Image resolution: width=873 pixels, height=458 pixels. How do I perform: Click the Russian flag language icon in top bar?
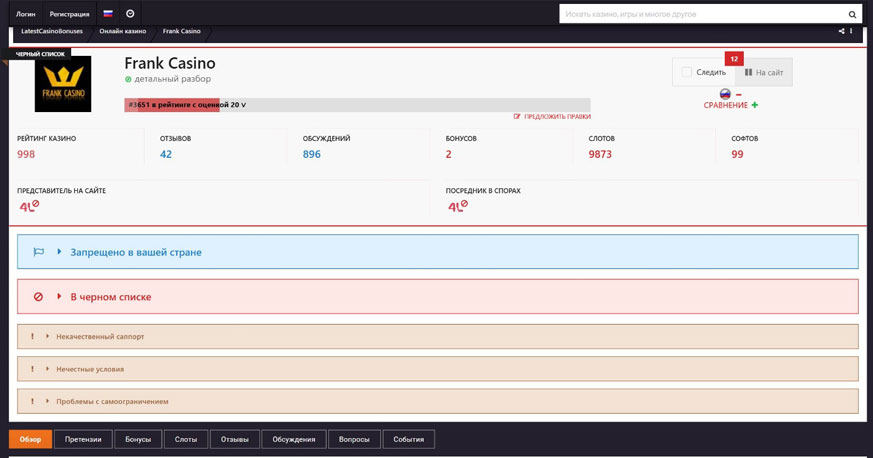pos(108,14)
